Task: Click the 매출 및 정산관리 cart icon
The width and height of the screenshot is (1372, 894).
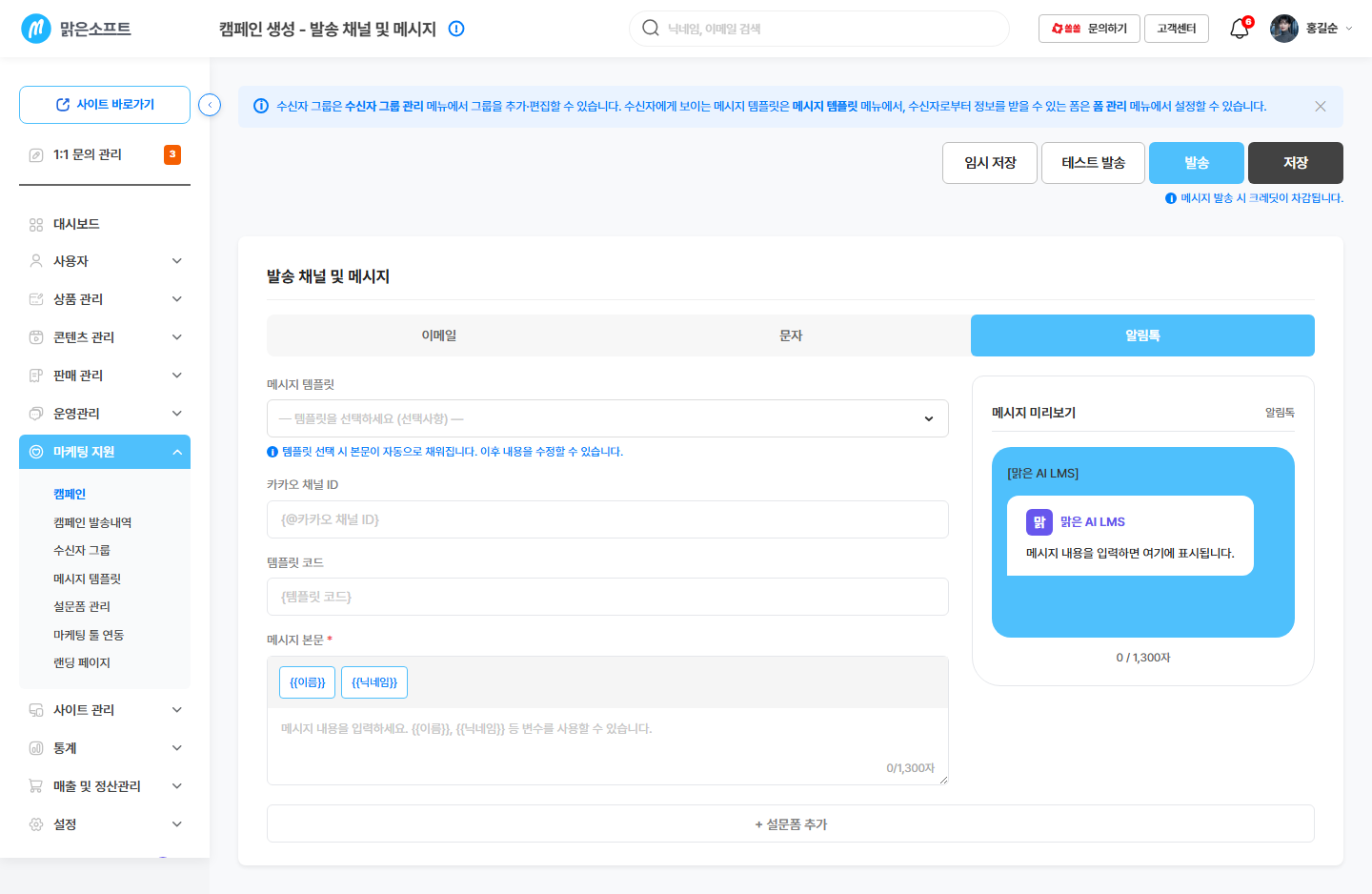Action: tap(36, 786)
